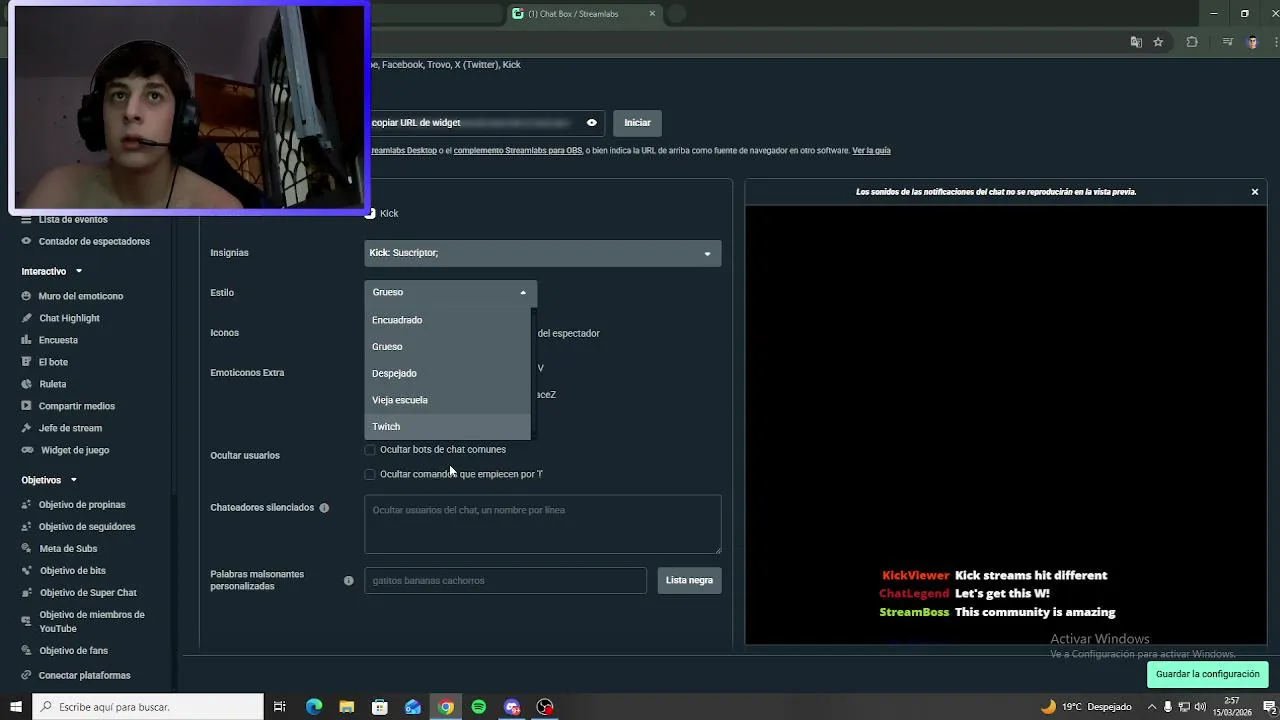Open File Explorer from taskbar

click(x=346, y=707)
